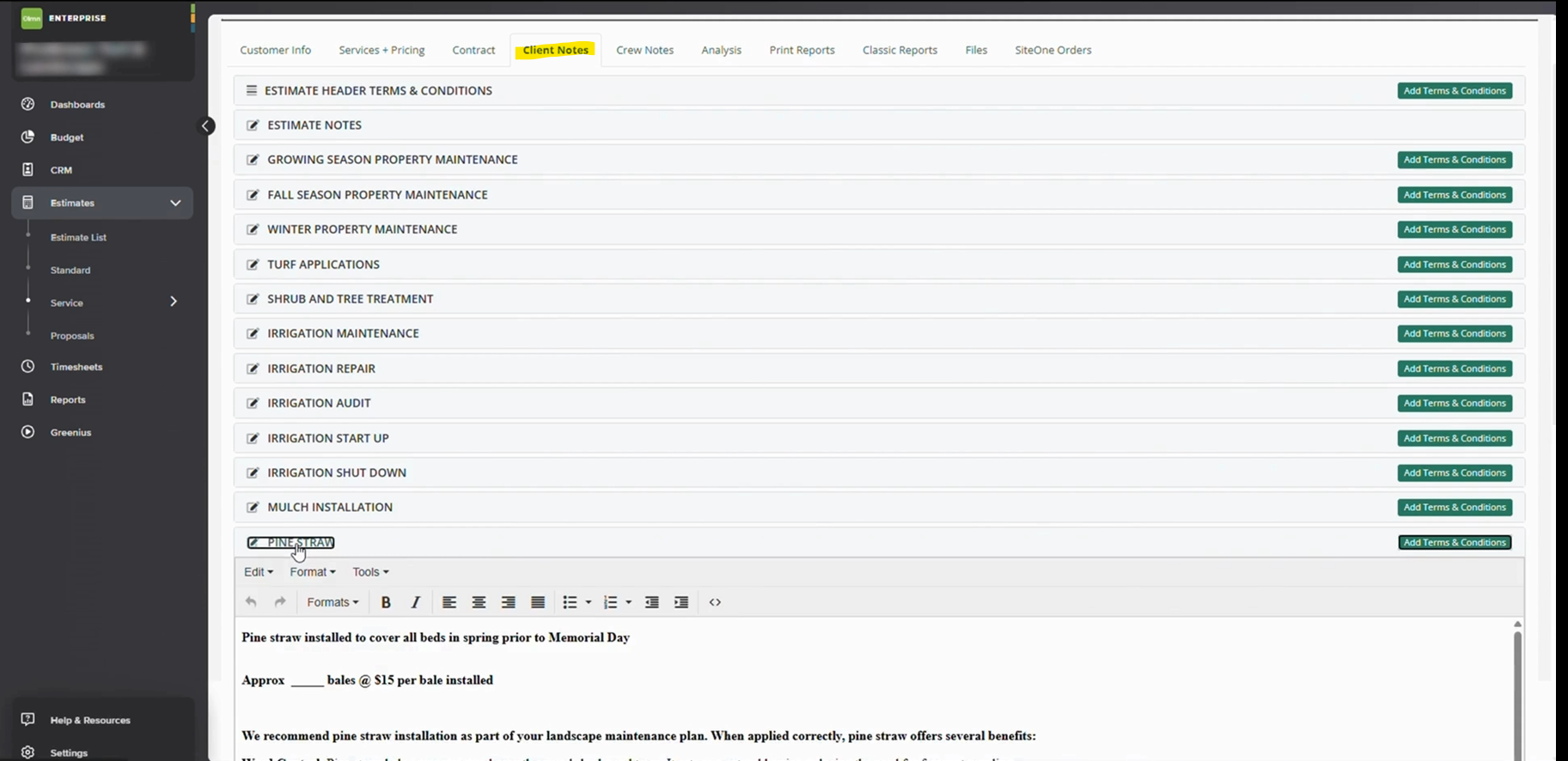Click the Dashboards sidebar icon
Viewport: 1568px width, 761px height.
(x=27, y=104)
